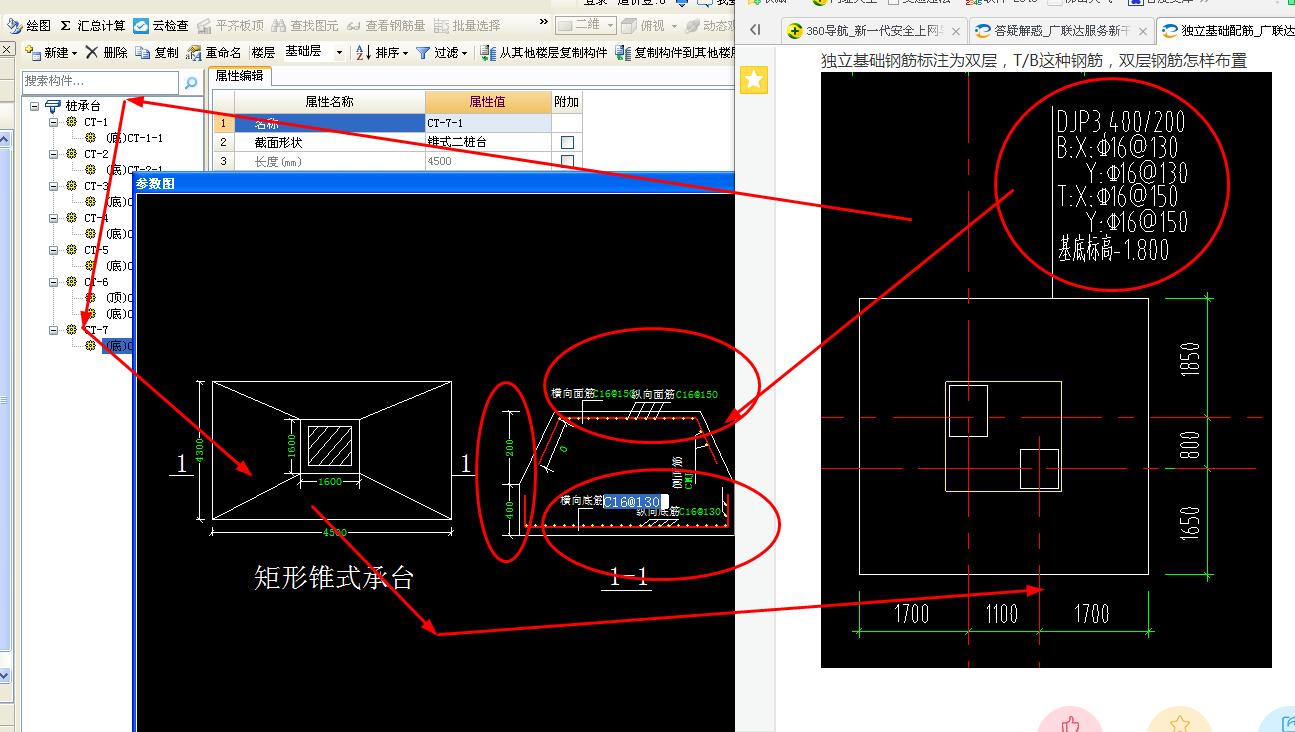Click the 属性值 column header
The width and height of the screenshot is (1295, 732).
(488, 102)
